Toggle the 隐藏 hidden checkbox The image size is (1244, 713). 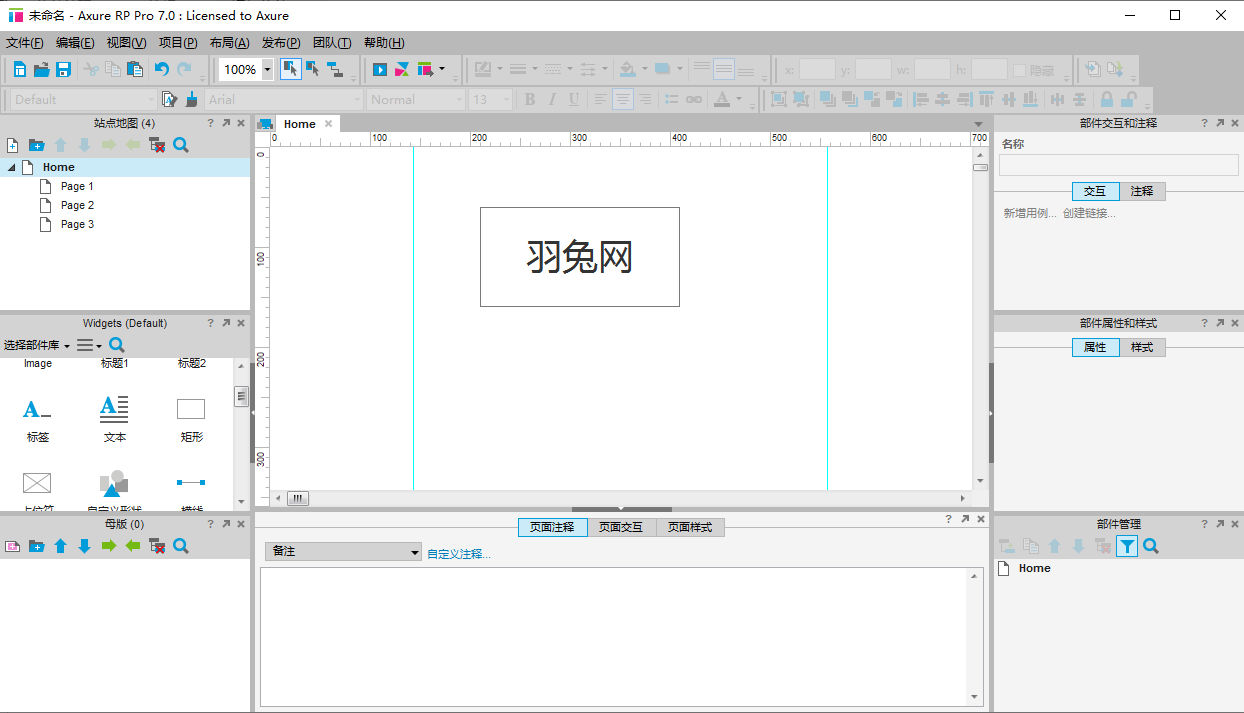coord(1019,70)
